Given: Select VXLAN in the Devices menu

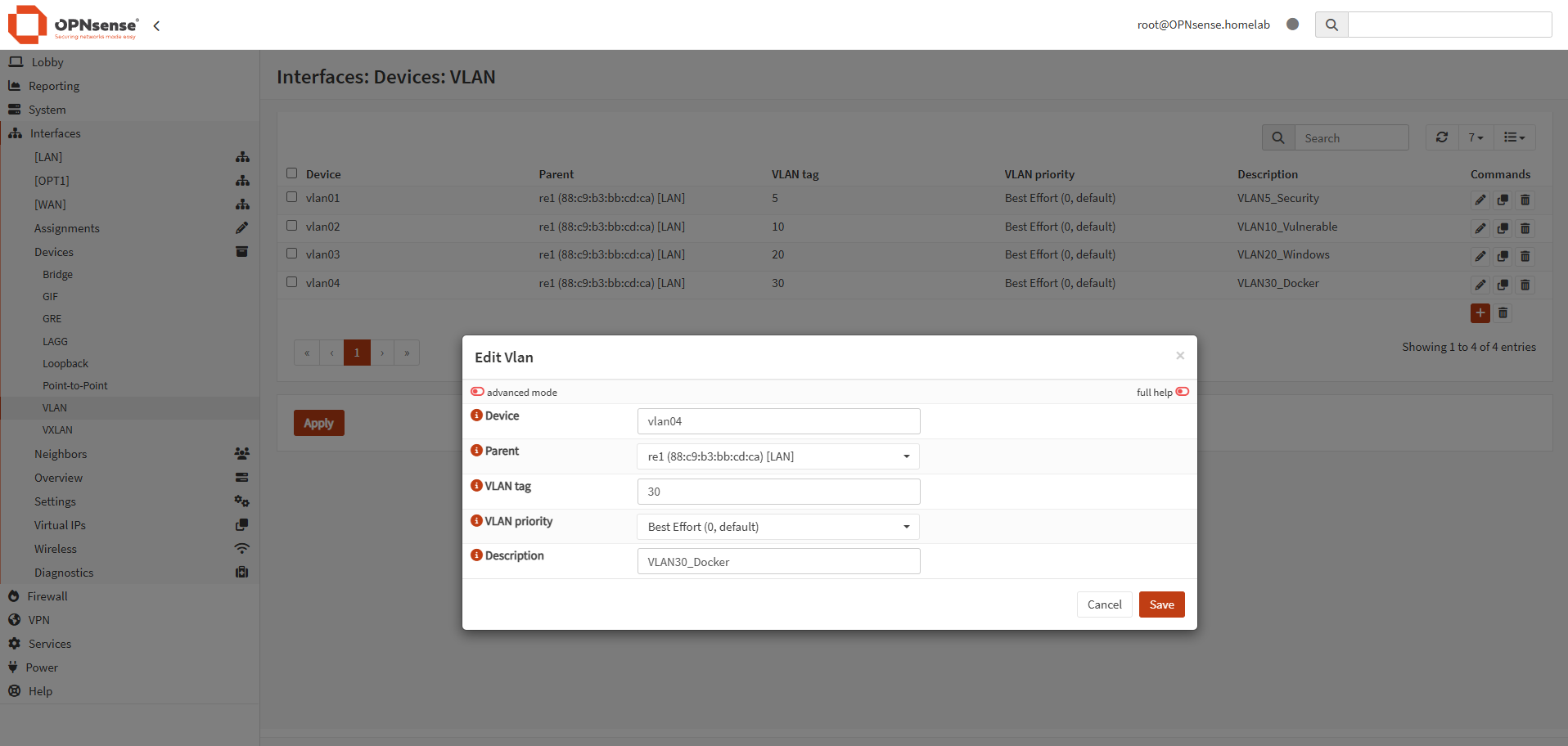Looking at the screenshot, I should click(x=57, y=429).
